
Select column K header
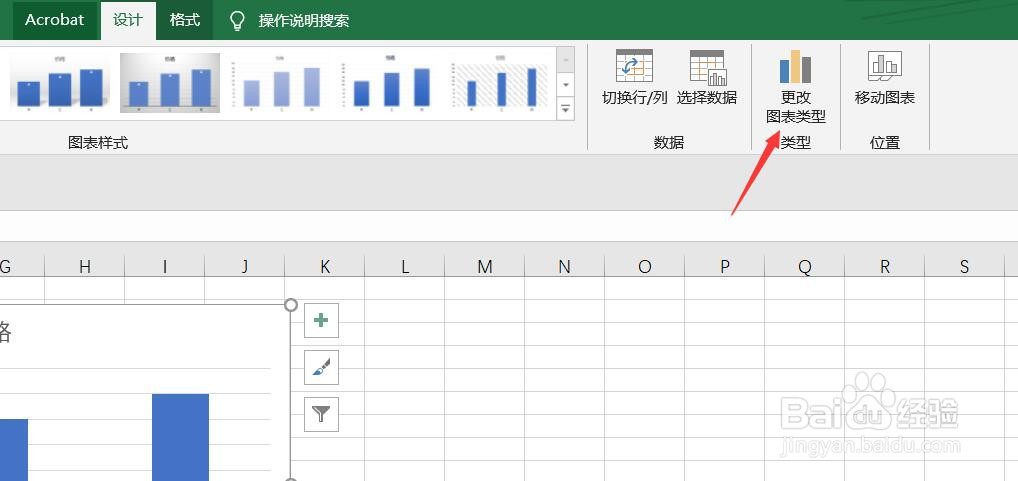click(325, 266)
